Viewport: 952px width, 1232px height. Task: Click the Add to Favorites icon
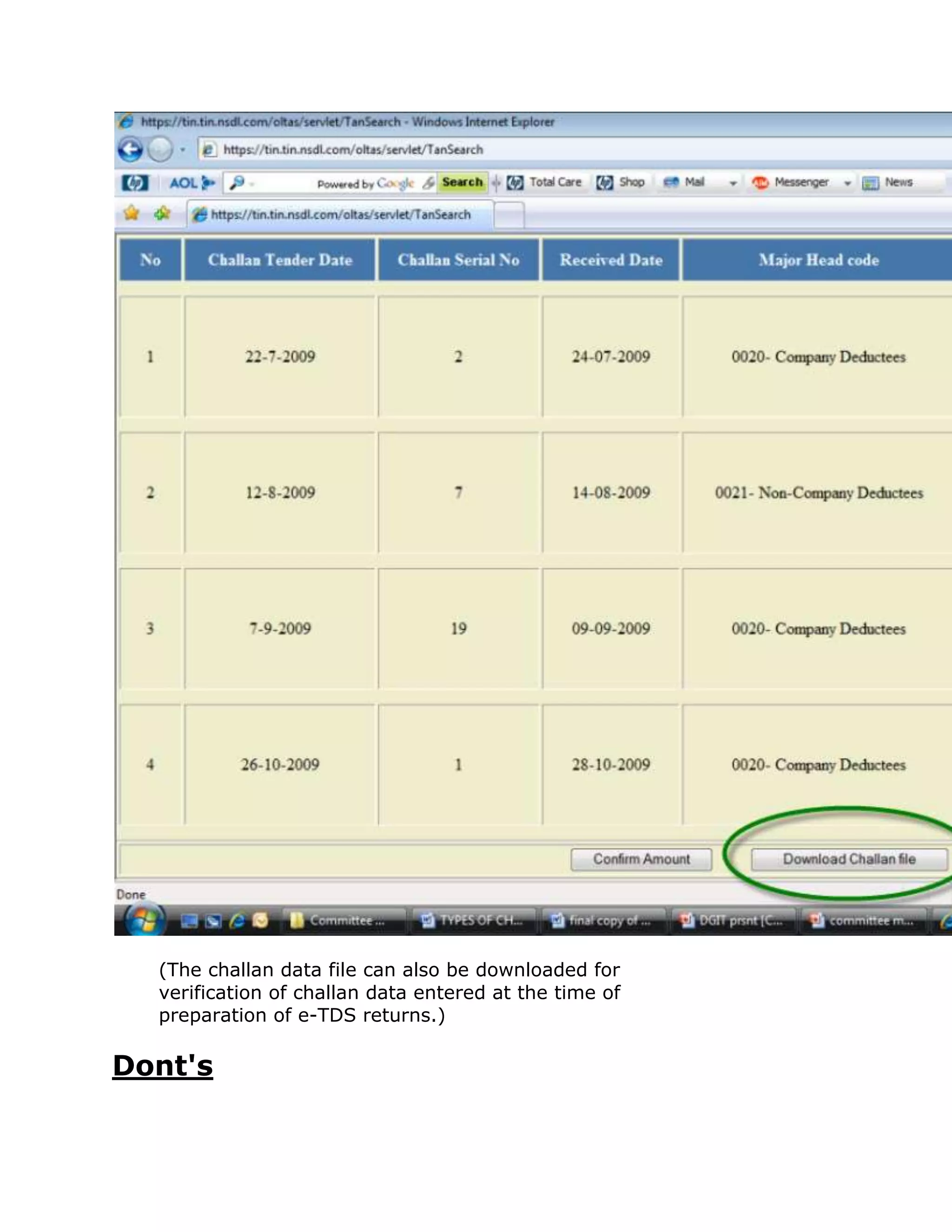[x=162, y=214]
